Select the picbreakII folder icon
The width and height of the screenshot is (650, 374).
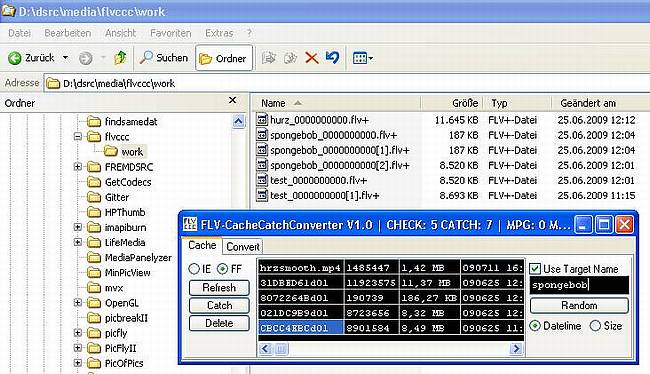tap(94, 318)
